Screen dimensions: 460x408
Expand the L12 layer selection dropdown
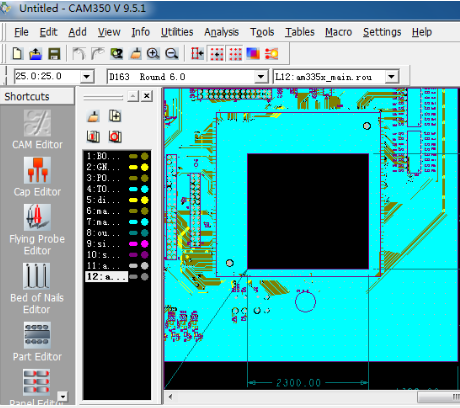click(392, 77)
